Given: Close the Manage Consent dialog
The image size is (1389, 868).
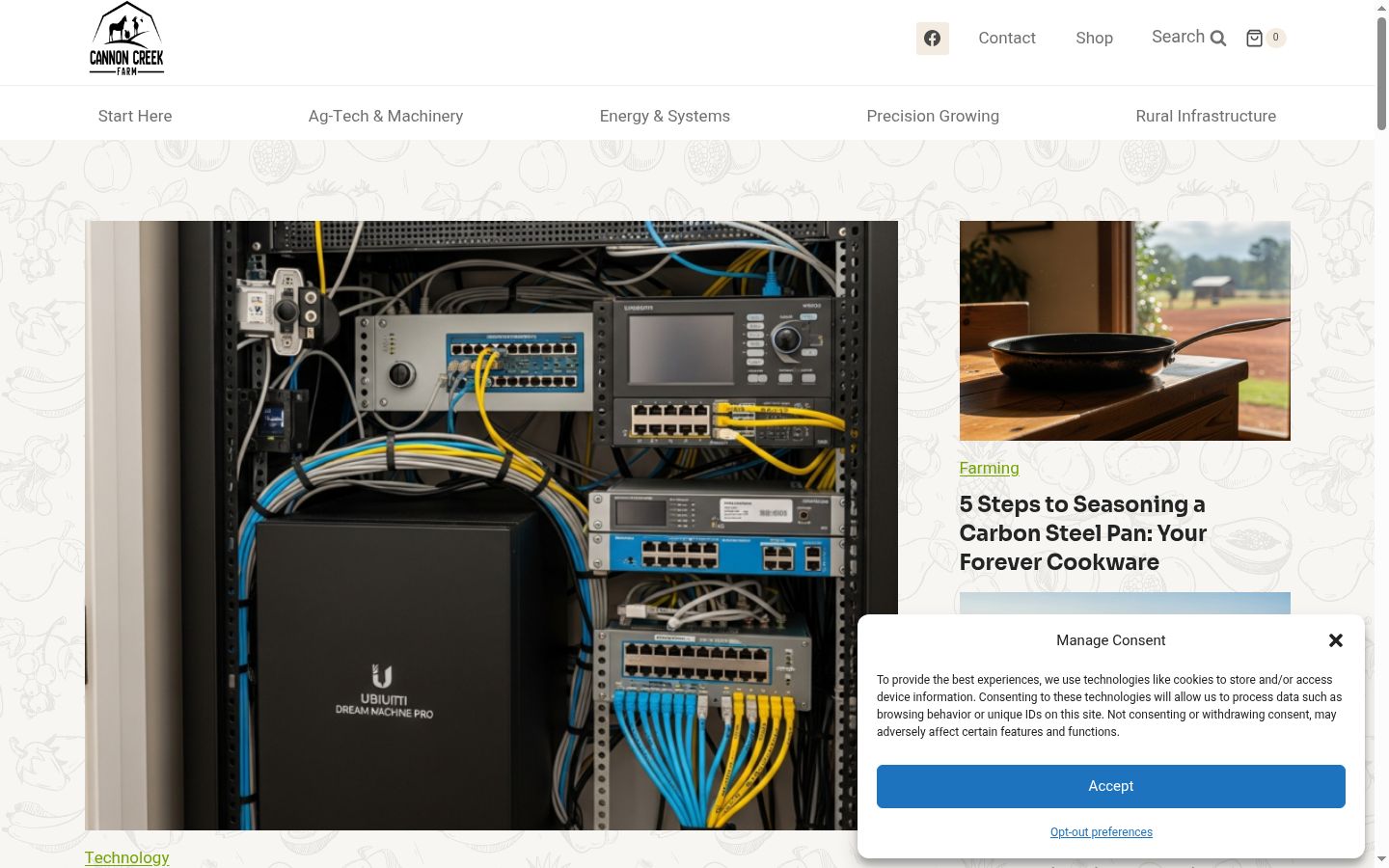Looking at the screenshot, I should click(x=1336, y=640).
